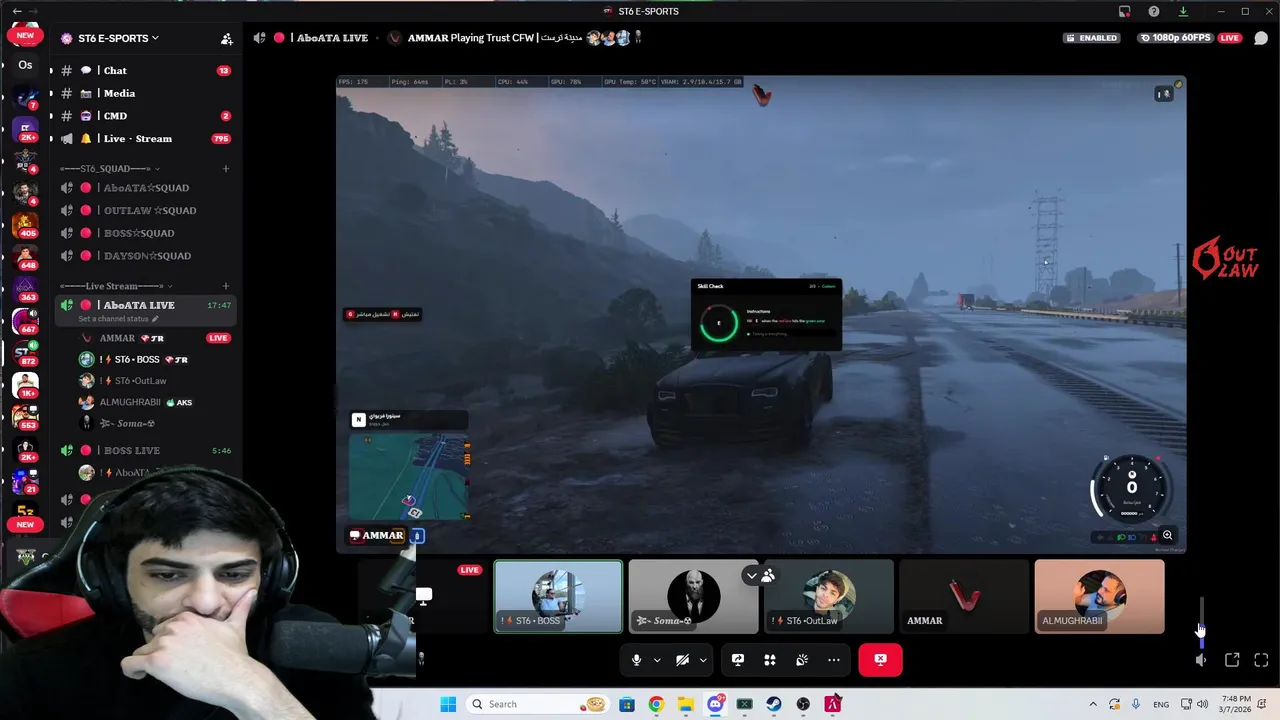Click the green download update icon
This screenshot has width=1280, height=720.
pyautogui.click(x=1183, y=11)
